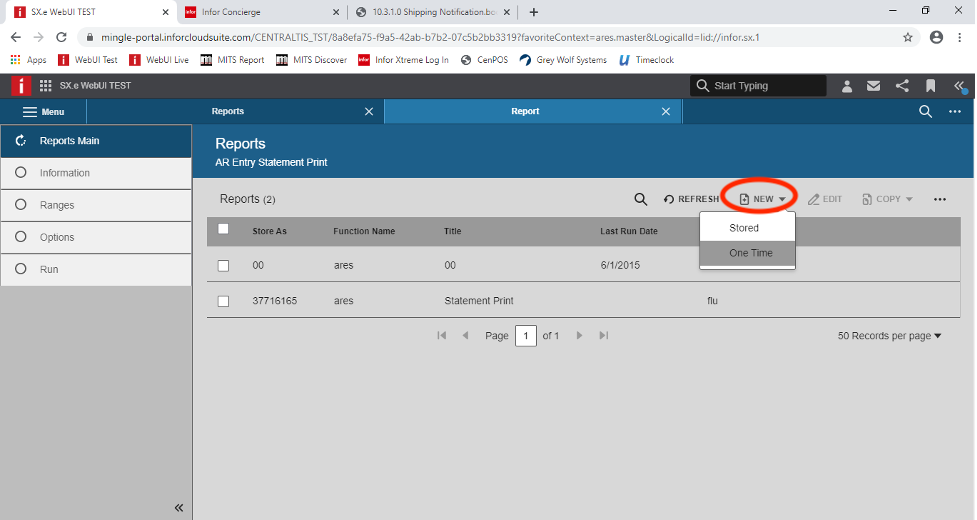Click the search magnifier in tab bar
Viewport: 977px width, 520px height.
coord(925,111)
